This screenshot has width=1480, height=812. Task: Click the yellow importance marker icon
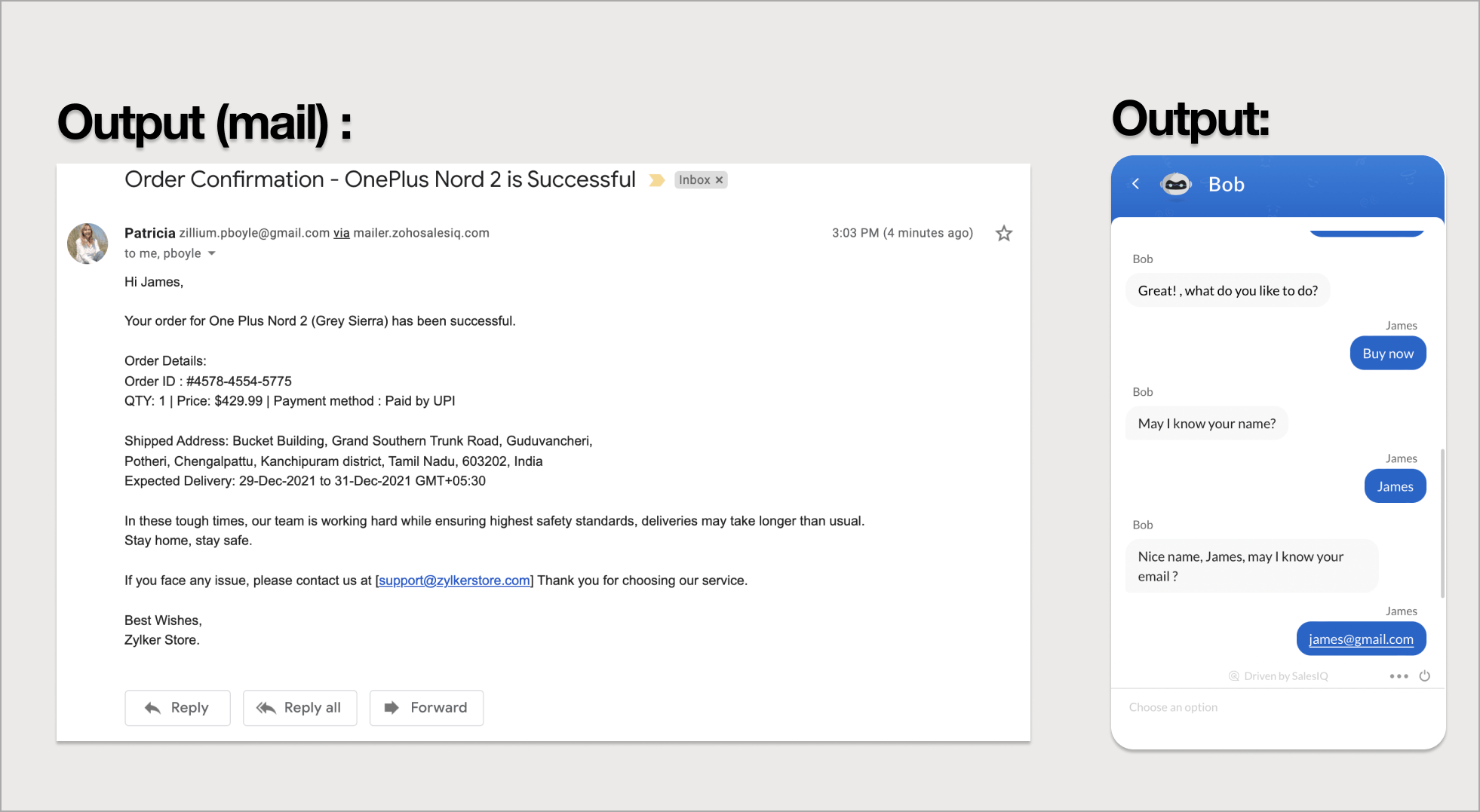(656, 180)
